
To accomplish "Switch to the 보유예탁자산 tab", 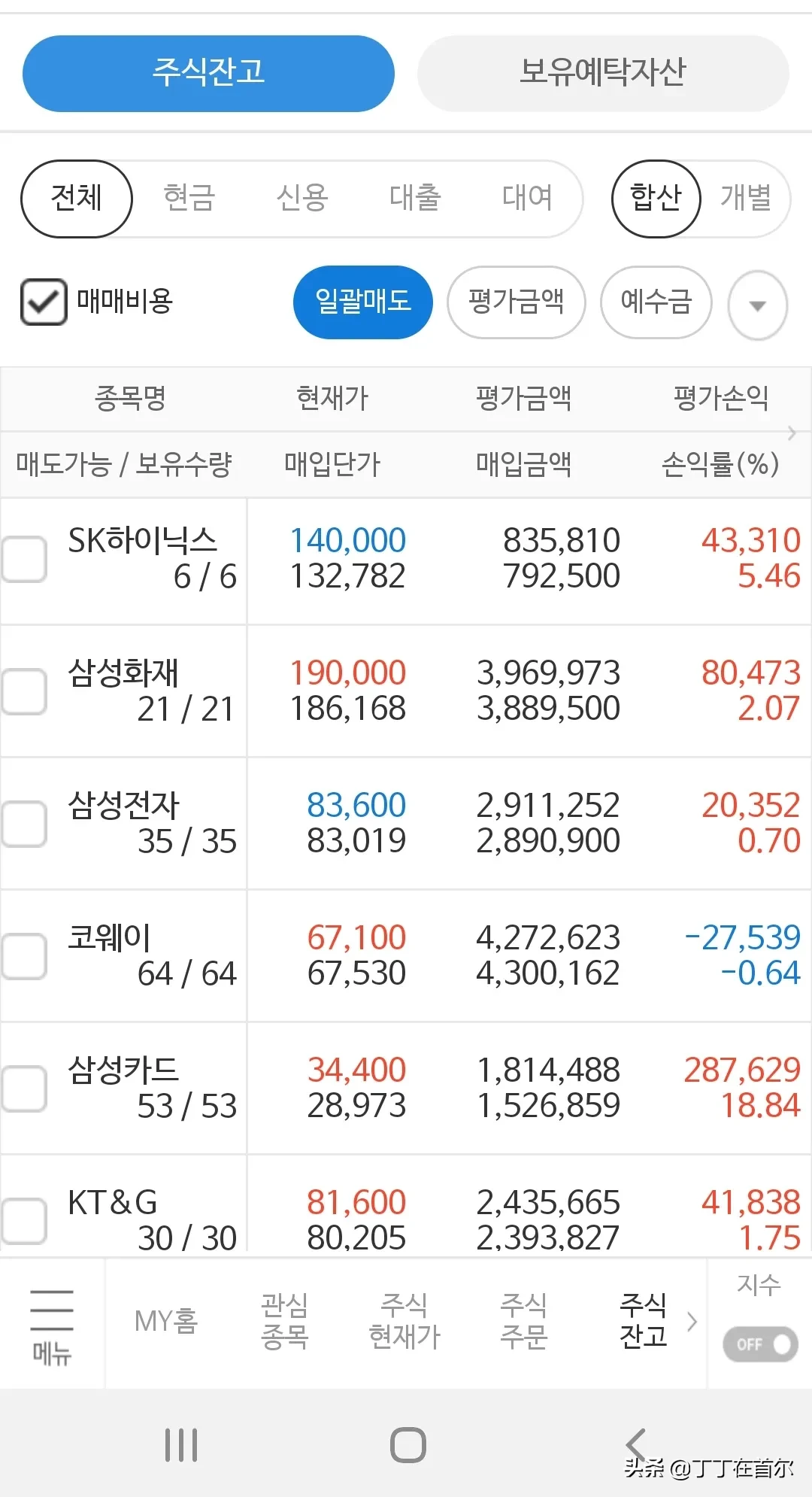I will [603, 73].
